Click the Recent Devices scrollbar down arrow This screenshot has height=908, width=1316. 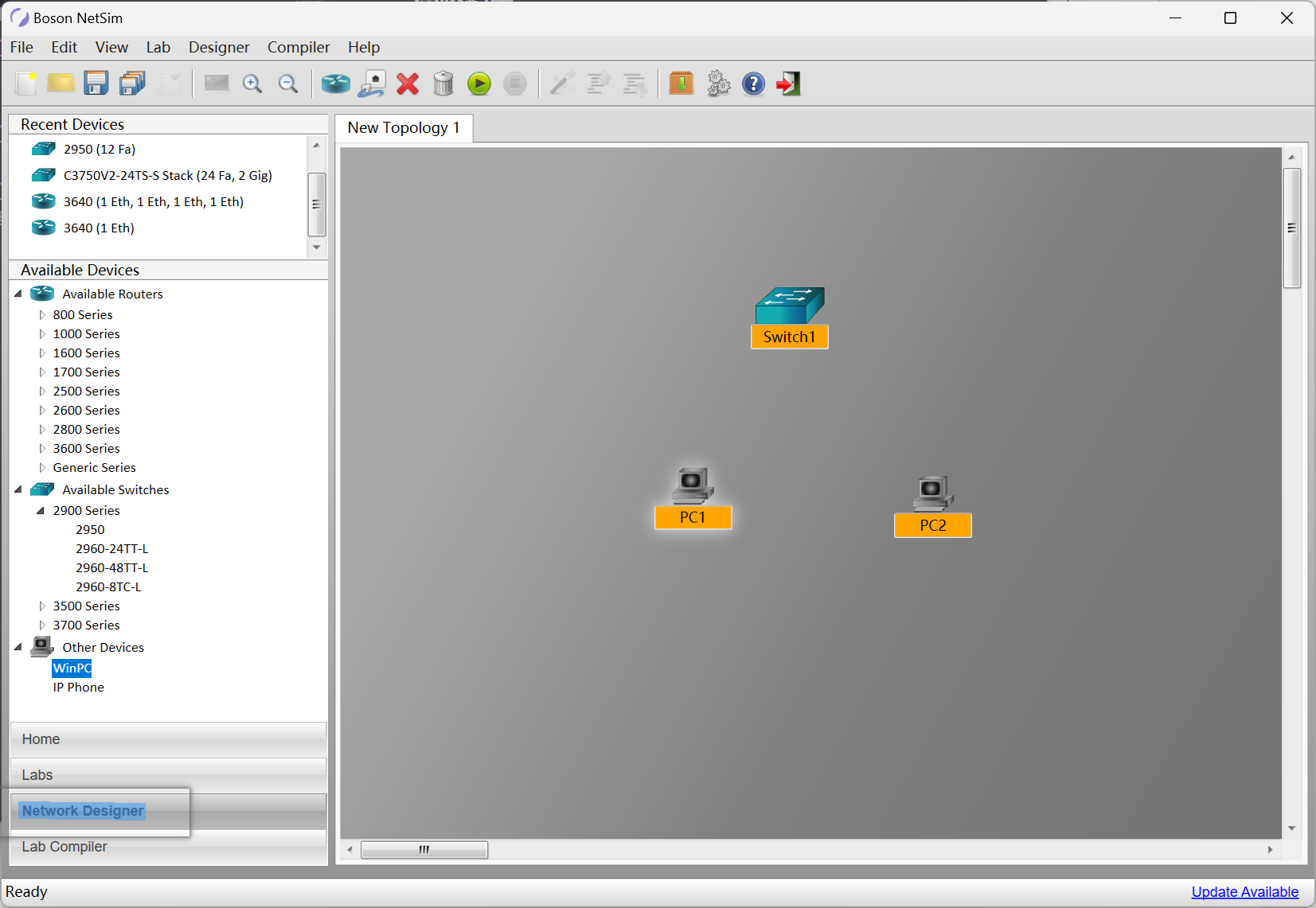pos(317,247)
